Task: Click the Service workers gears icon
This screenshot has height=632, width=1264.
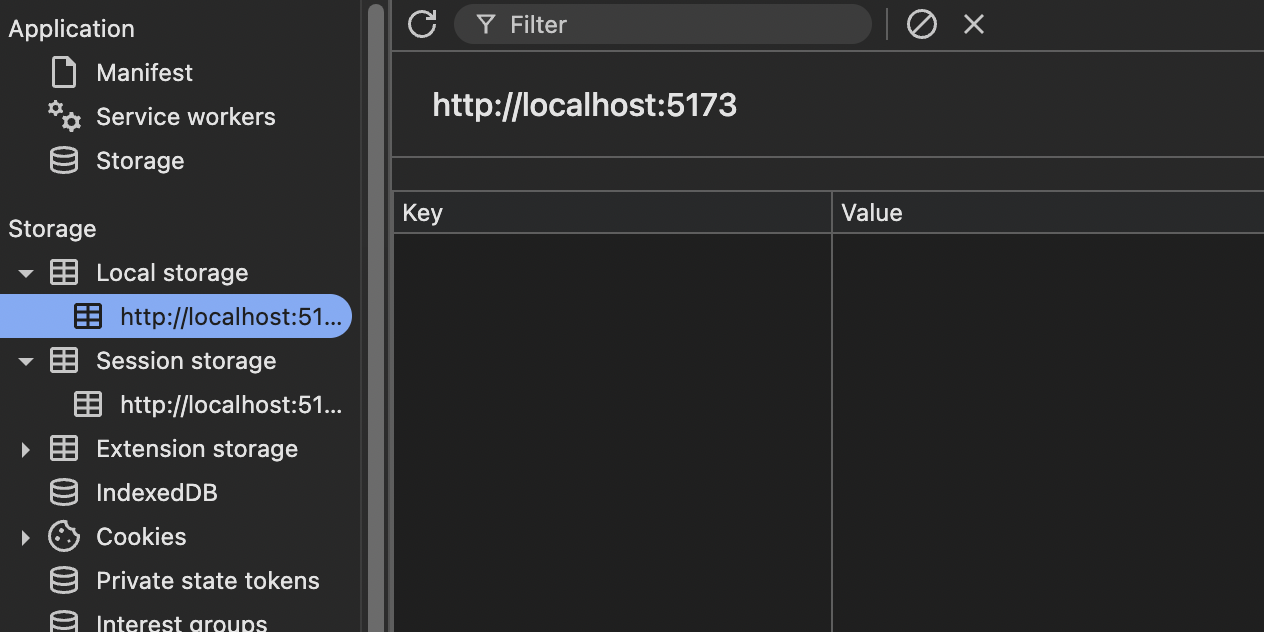Action: tap(64, 117)
